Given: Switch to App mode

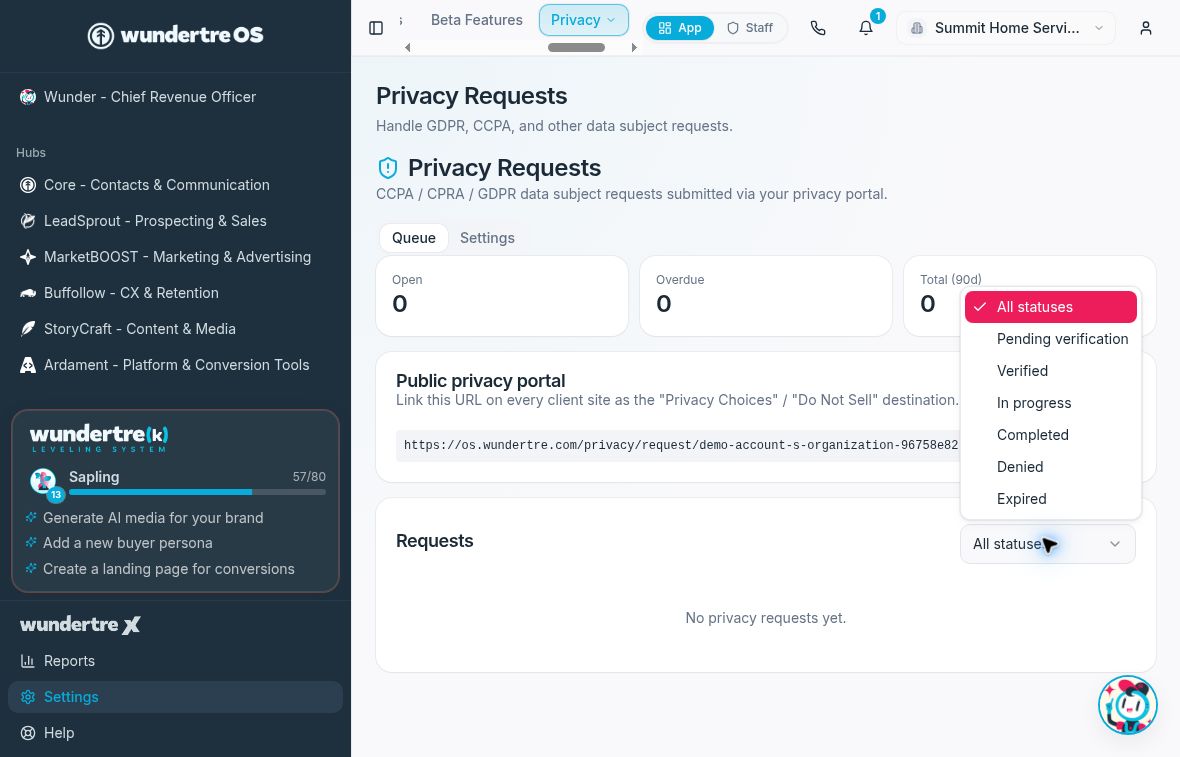Looking at the screenshot, I should (680, 28).
